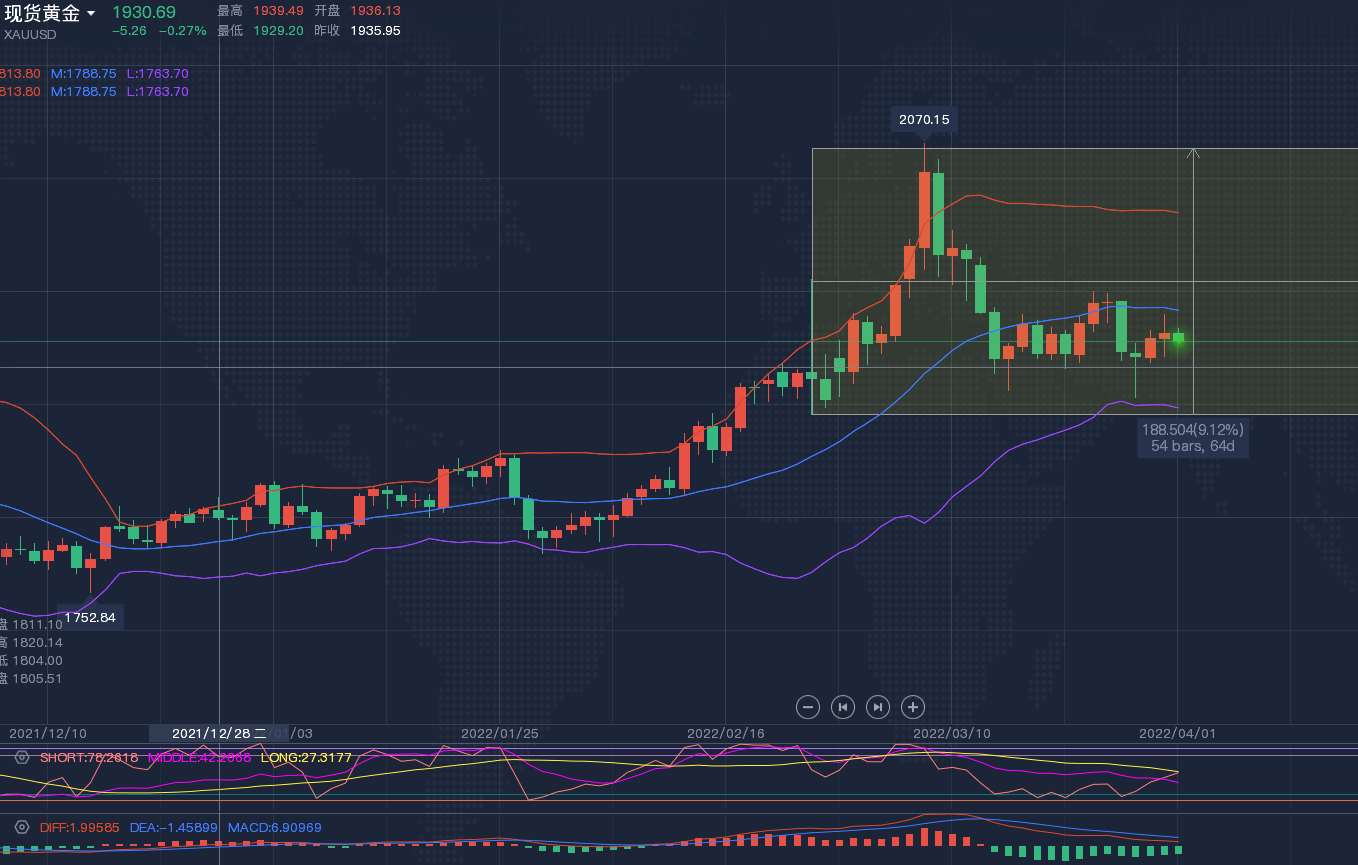Click the highlighted 2021/12/28 crosshair date label
1358x865 pixels.
pyautogui.click(x=218, y=733)
